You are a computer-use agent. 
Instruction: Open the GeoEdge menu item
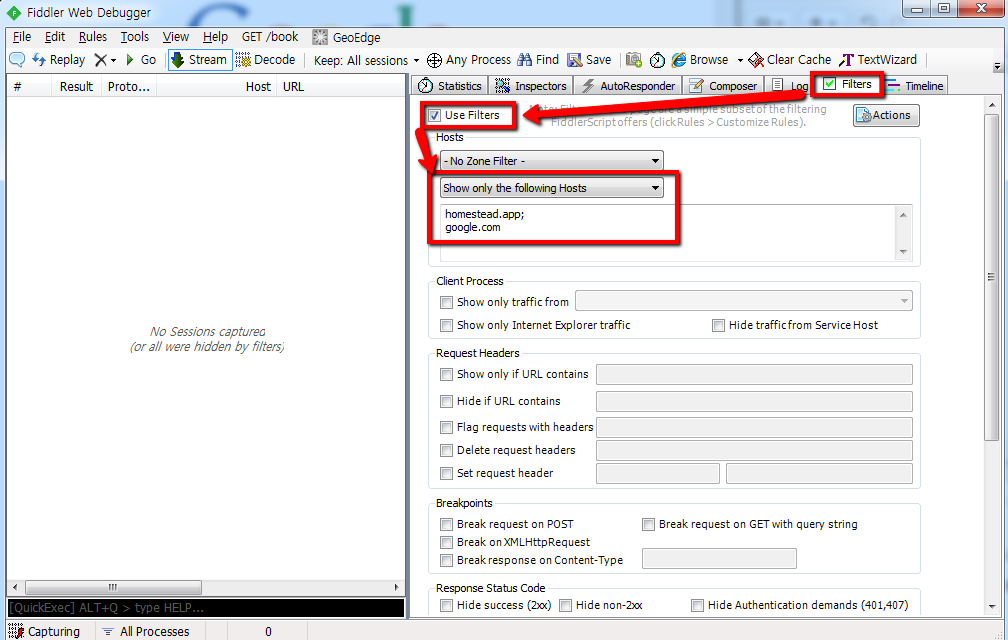(x=346, y=37)
